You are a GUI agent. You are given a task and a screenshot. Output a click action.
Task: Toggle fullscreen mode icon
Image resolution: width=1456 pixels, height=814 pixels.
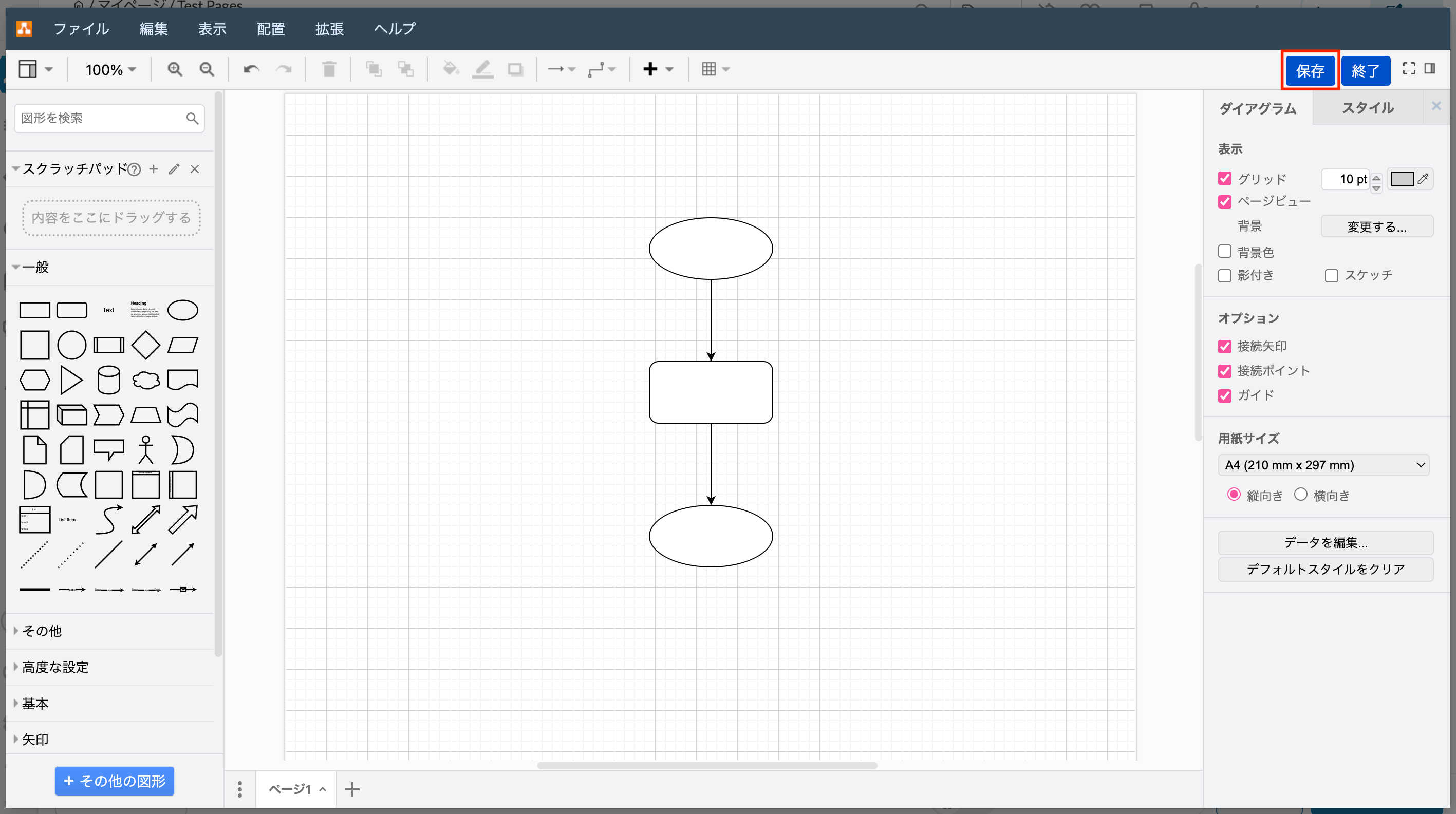point(1409,68)
